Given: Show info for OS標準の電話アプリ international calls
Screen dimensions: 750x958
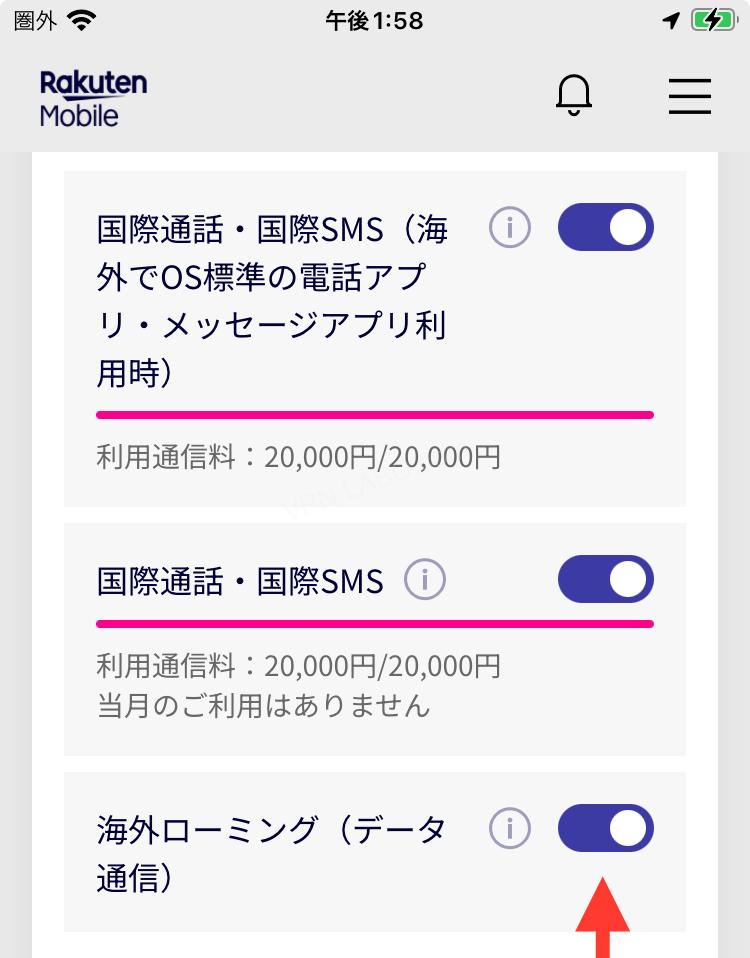Looking at the screenshot, I should pos(510,228).
